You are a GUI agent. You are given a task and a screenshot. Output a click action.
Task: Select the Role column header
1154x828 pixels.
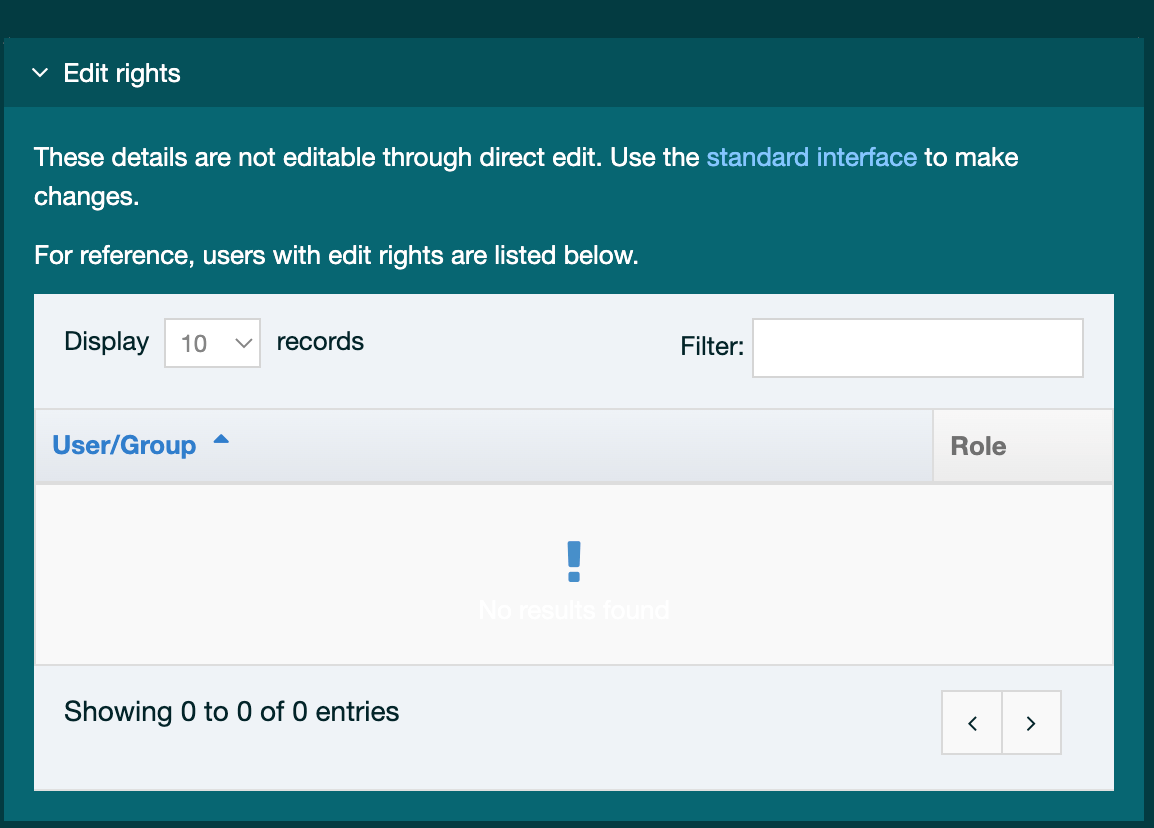click(x=978, y=446)
